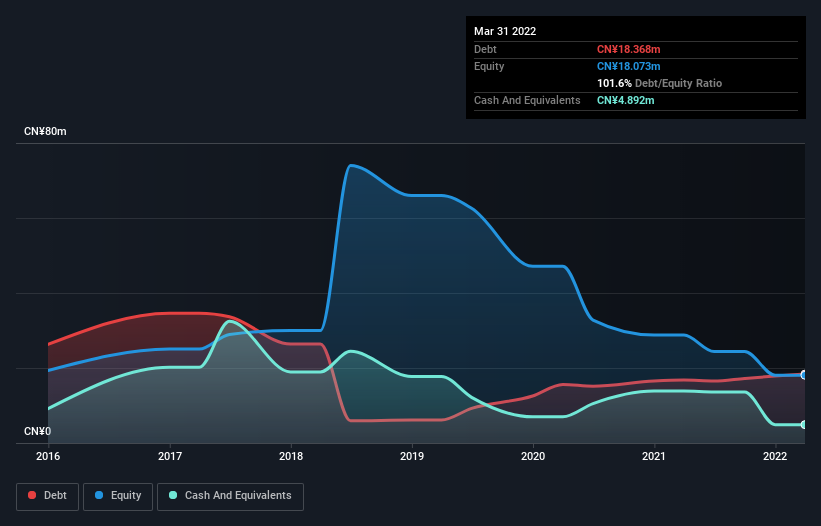Click the 2021 x-axis label
This screenshot has height=526, width=821.
(x=654, y=456)
